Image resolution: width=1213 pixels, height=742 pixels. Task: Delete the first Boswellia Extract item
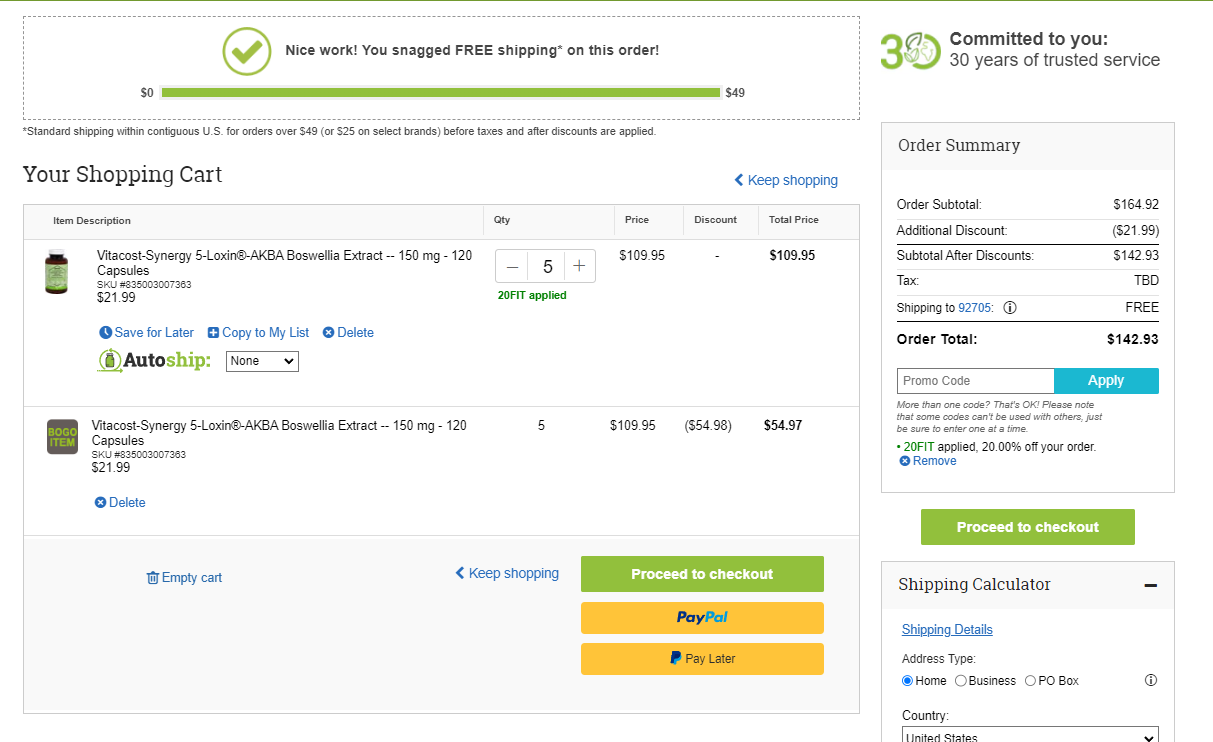(348, 333)
